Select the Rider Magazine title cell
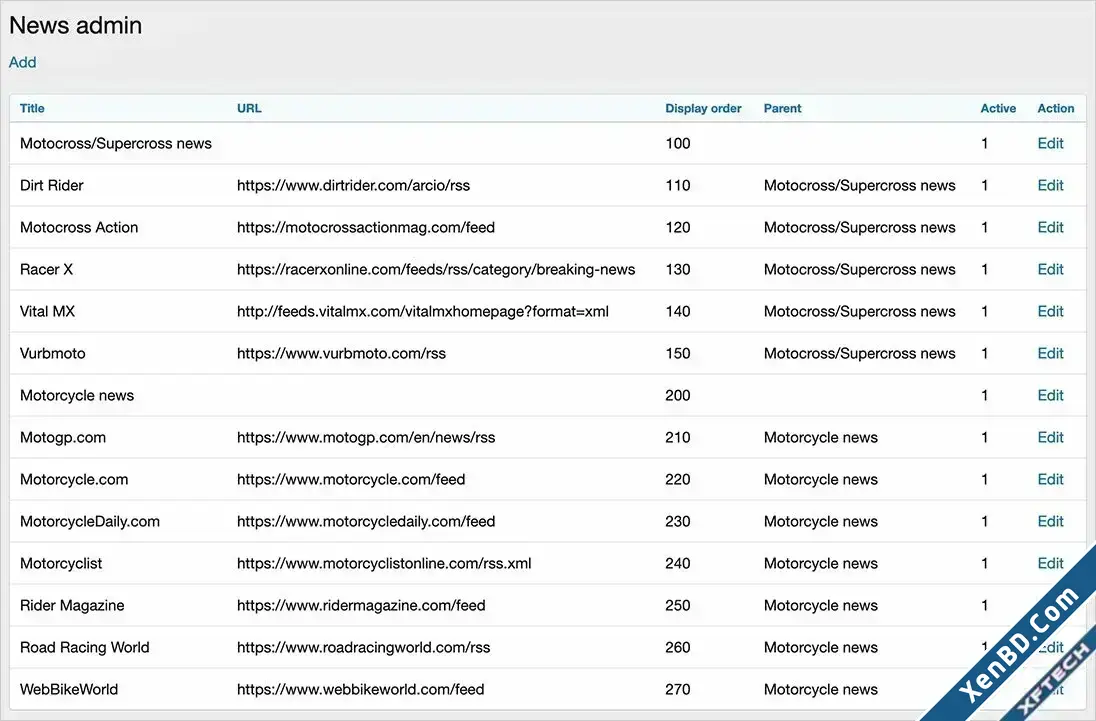The height and width of the screenshot is (721, 1096). pos(72,605)
